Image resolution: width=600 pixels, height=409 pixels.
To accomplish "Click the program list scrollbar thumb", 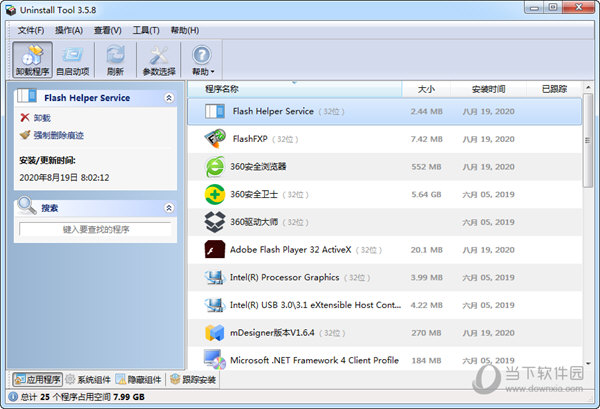I will tap(588, 142).
